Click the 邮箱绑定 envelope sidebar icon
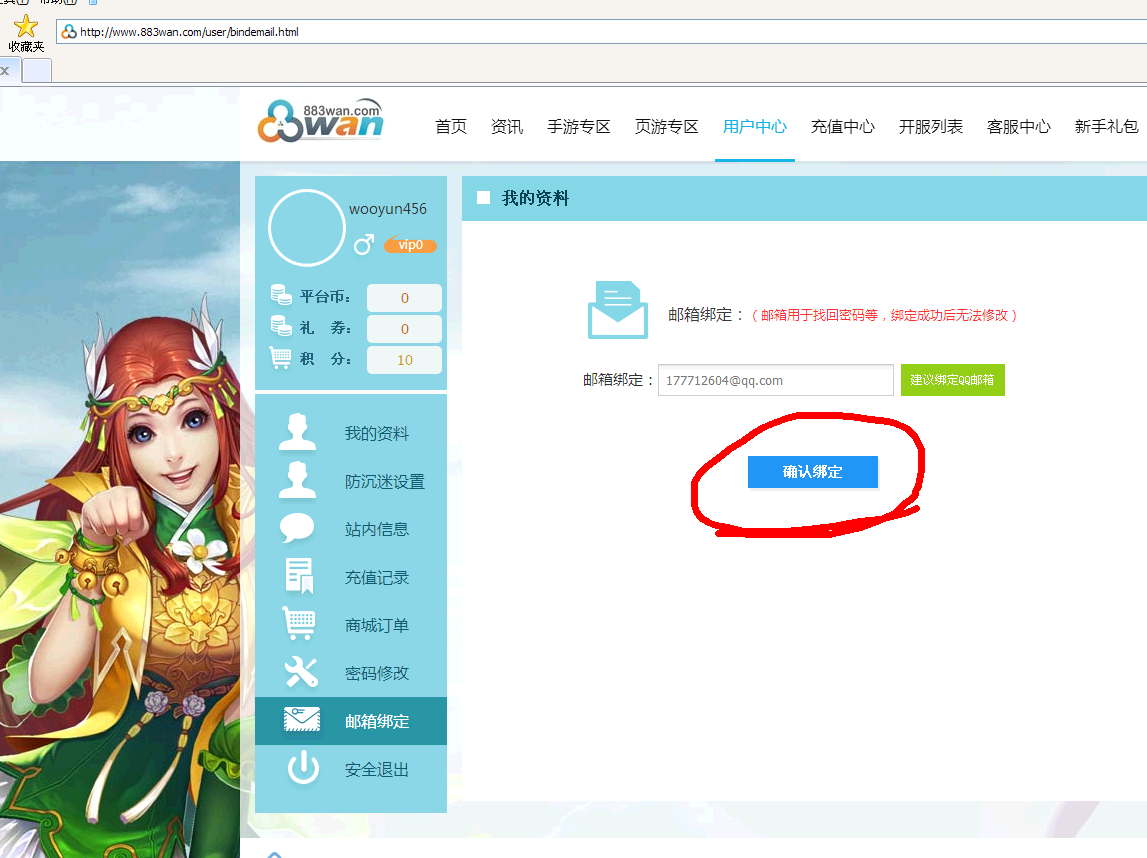This screenshot has height=858, width=1147. point(301,720)
